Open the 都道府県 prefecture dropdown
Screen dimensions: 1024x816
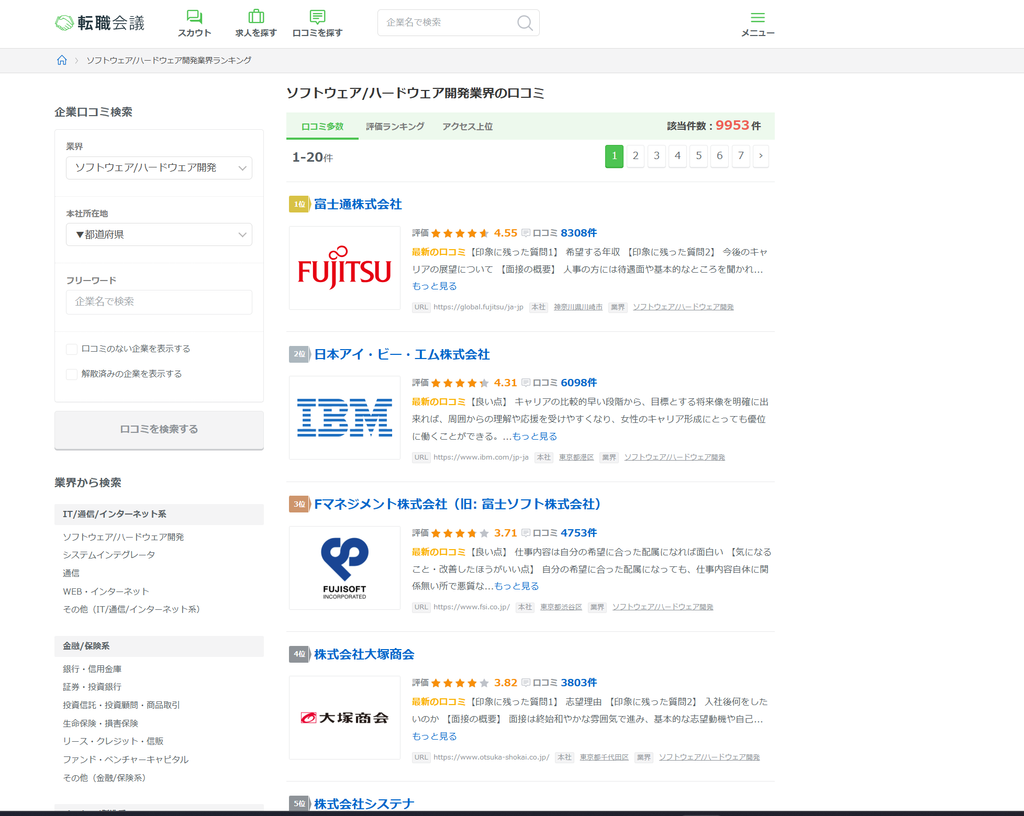[x=159, y=234]
